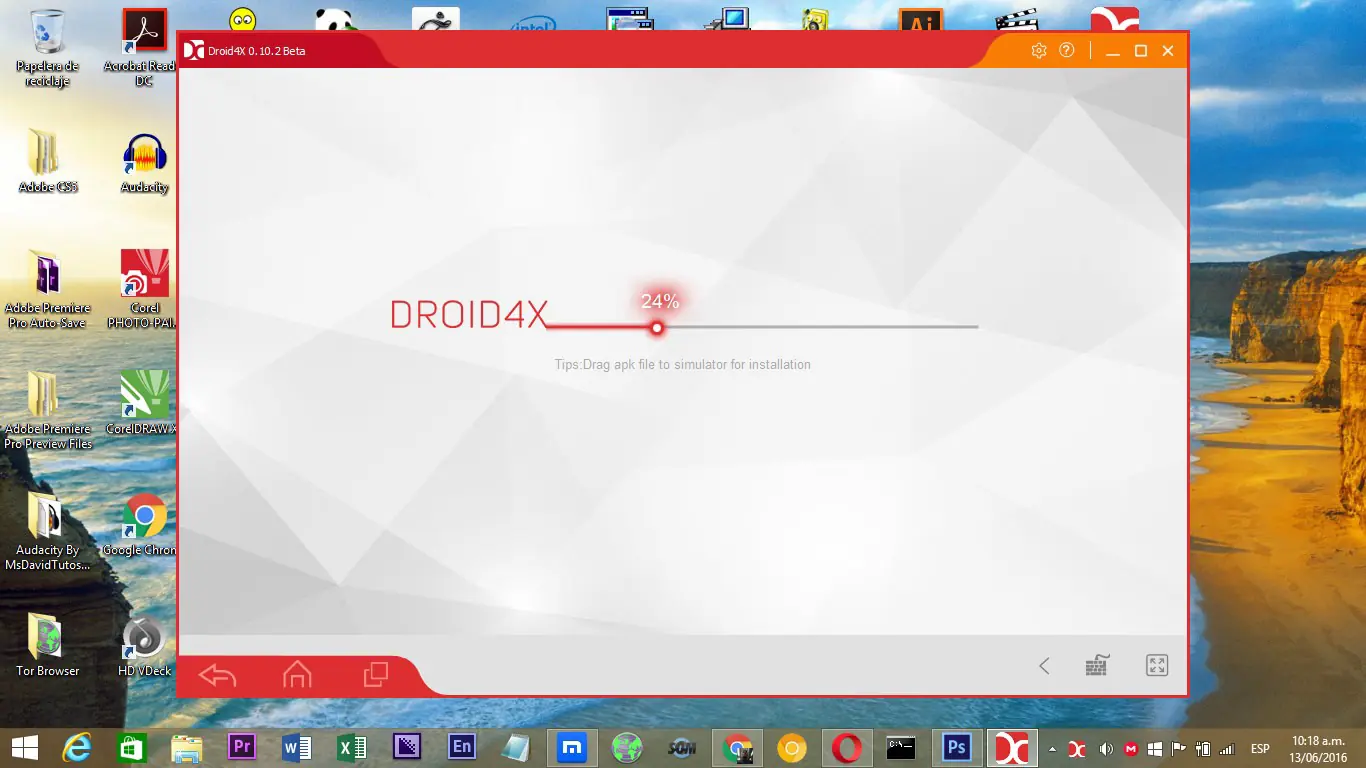
Task: Select the Audacity desktop shortcut
Action: [x=144, y=162]
